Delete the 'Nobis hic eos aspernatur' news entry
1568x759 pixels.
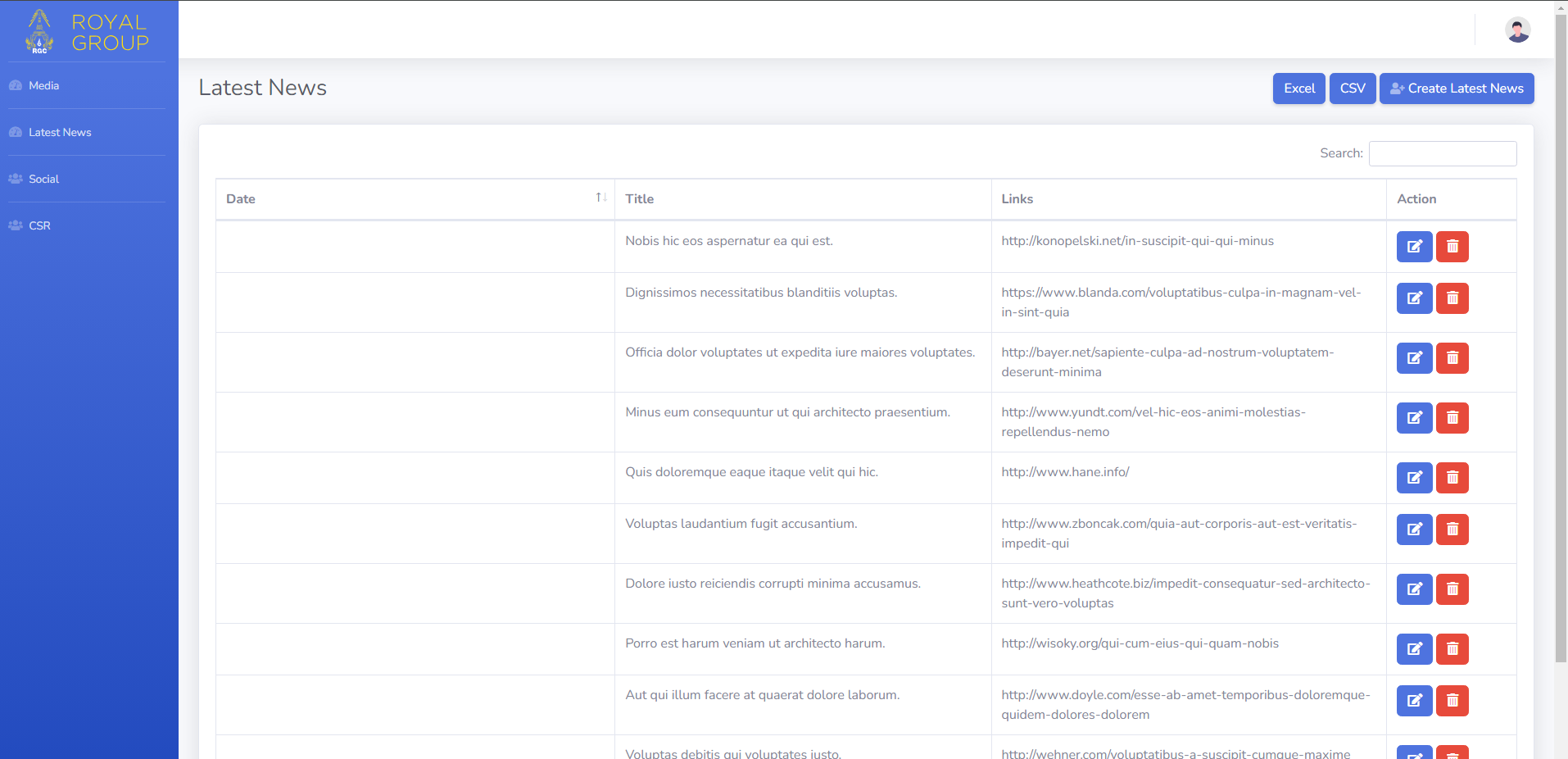[x=1452, y=247]
